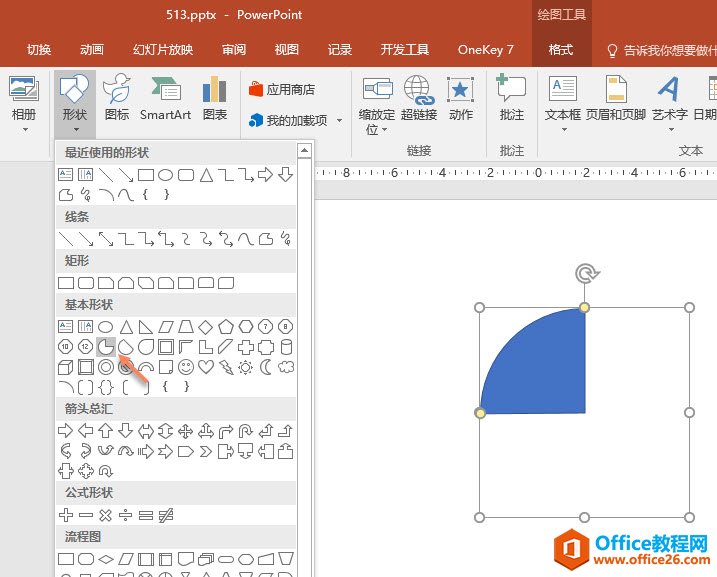Select the Right Triangle shape
Screen dimensions: 717x577
coord(145,327)
